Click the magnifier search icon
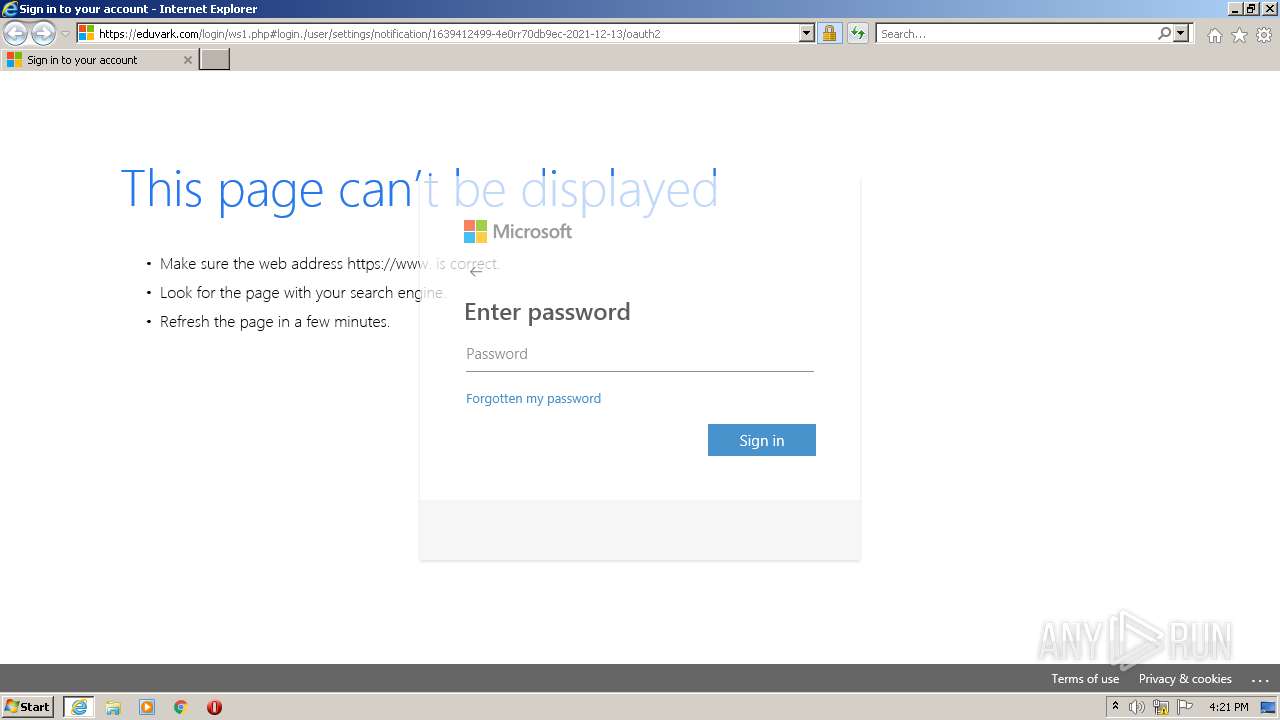 pos(1164,34)
